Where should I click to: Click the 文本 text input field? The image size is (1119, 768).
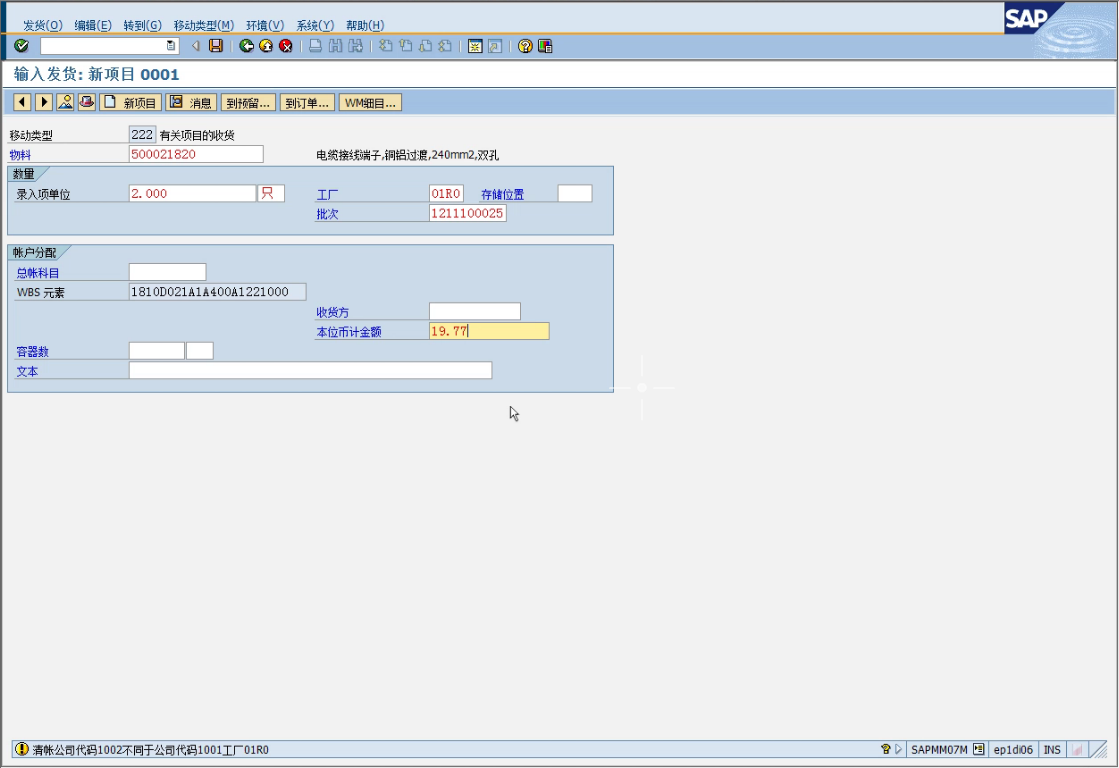pyautogui.click(x=310, y=371)
